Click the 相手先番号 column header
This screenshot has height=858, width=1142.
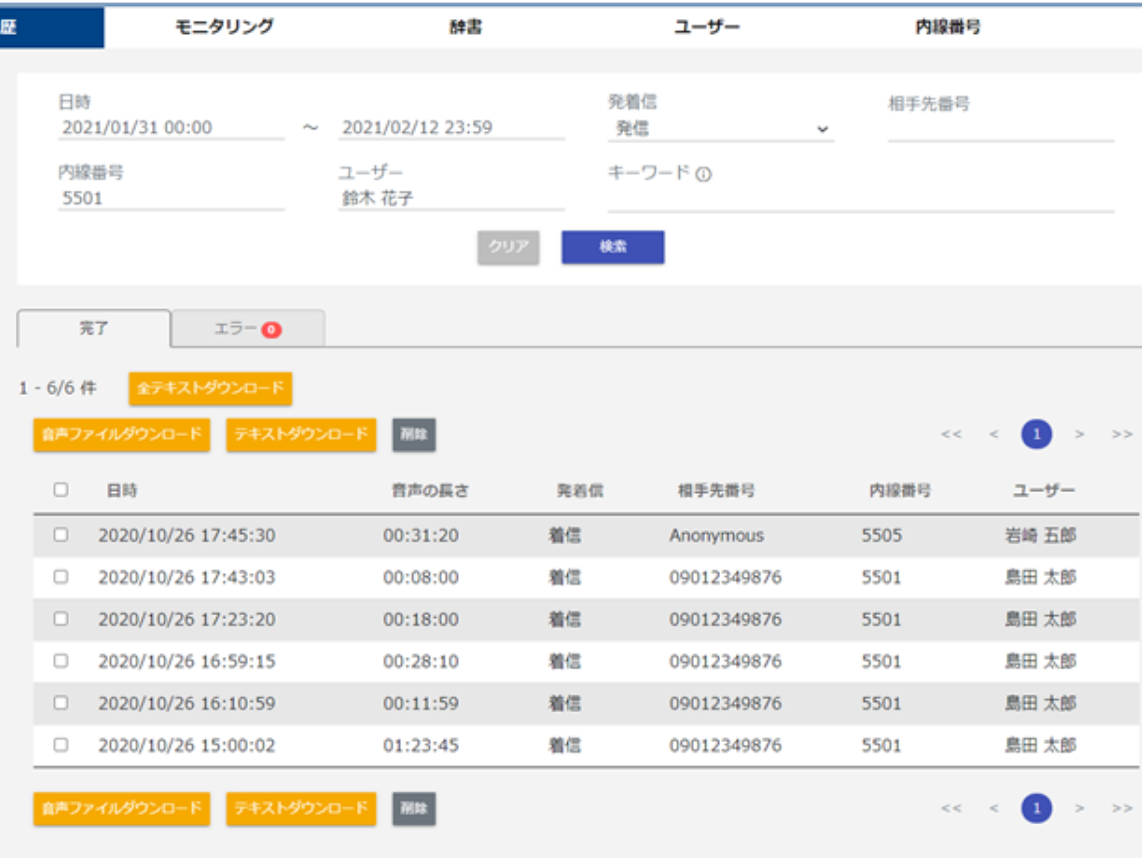(x=716, y=490)
